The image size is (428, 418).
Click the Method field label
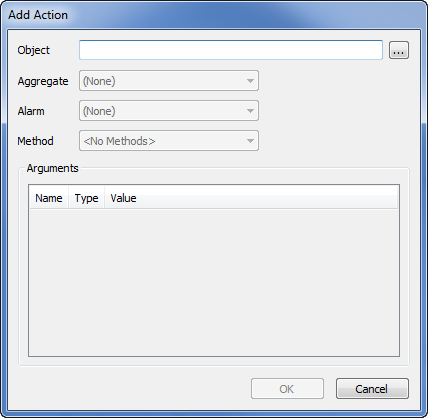35,141
